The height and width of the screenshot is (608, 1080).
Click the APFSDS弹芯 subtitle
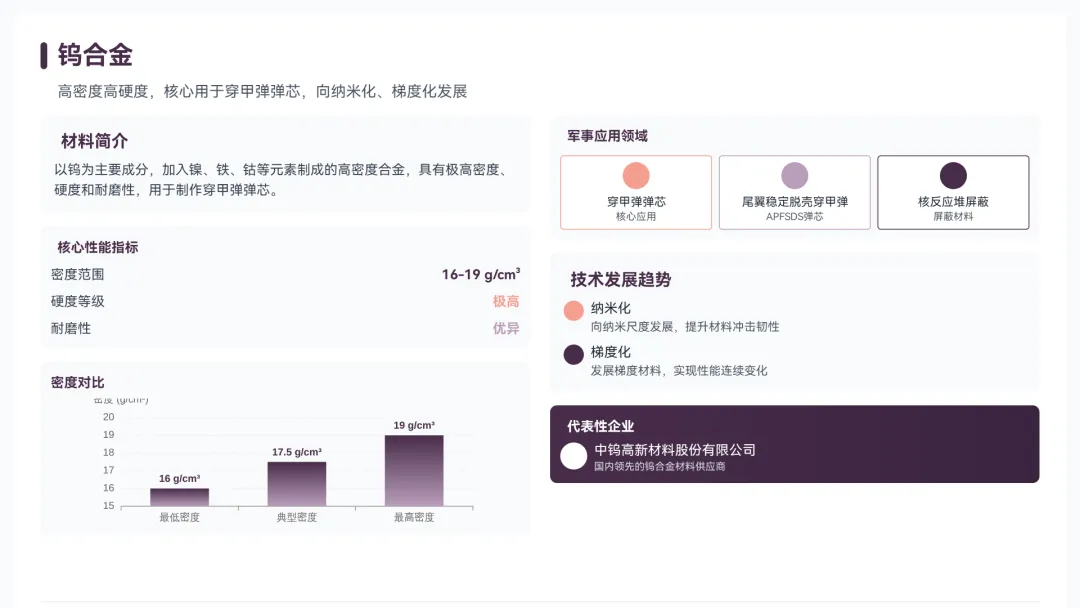794,216
